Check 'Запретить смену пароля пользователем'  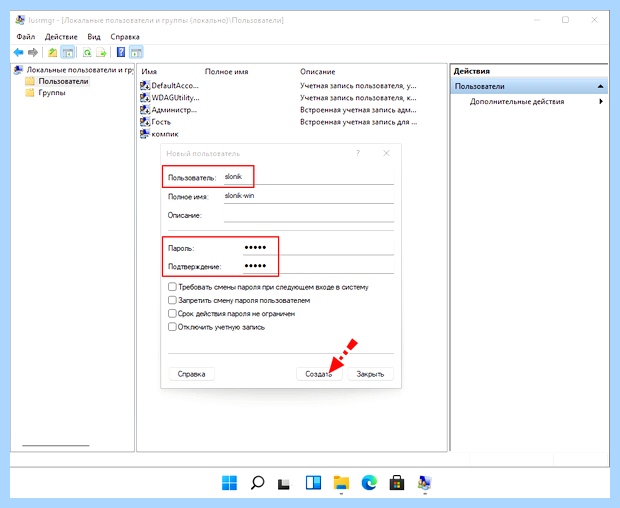pyautogui.click(x=172, y=300)
